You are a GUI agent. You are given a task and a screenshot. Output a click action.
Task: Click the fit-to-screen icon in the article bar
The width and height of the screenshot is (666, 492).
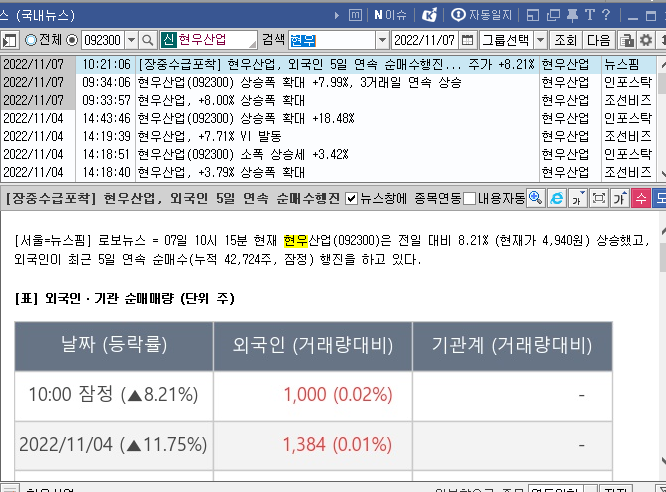point(599,198)
